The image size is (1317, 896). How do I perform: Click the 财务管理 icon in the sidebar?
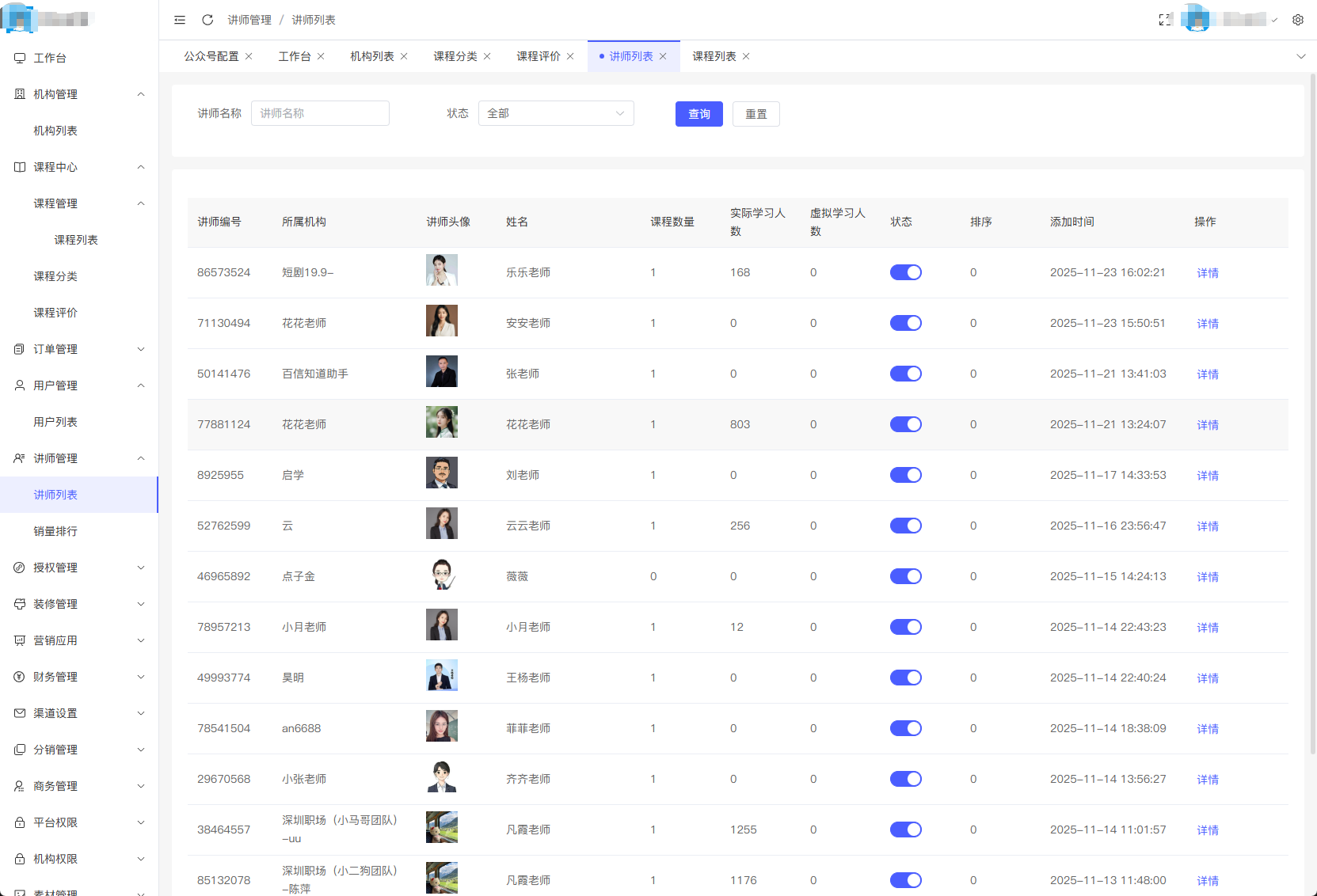[x=20, y=677]
